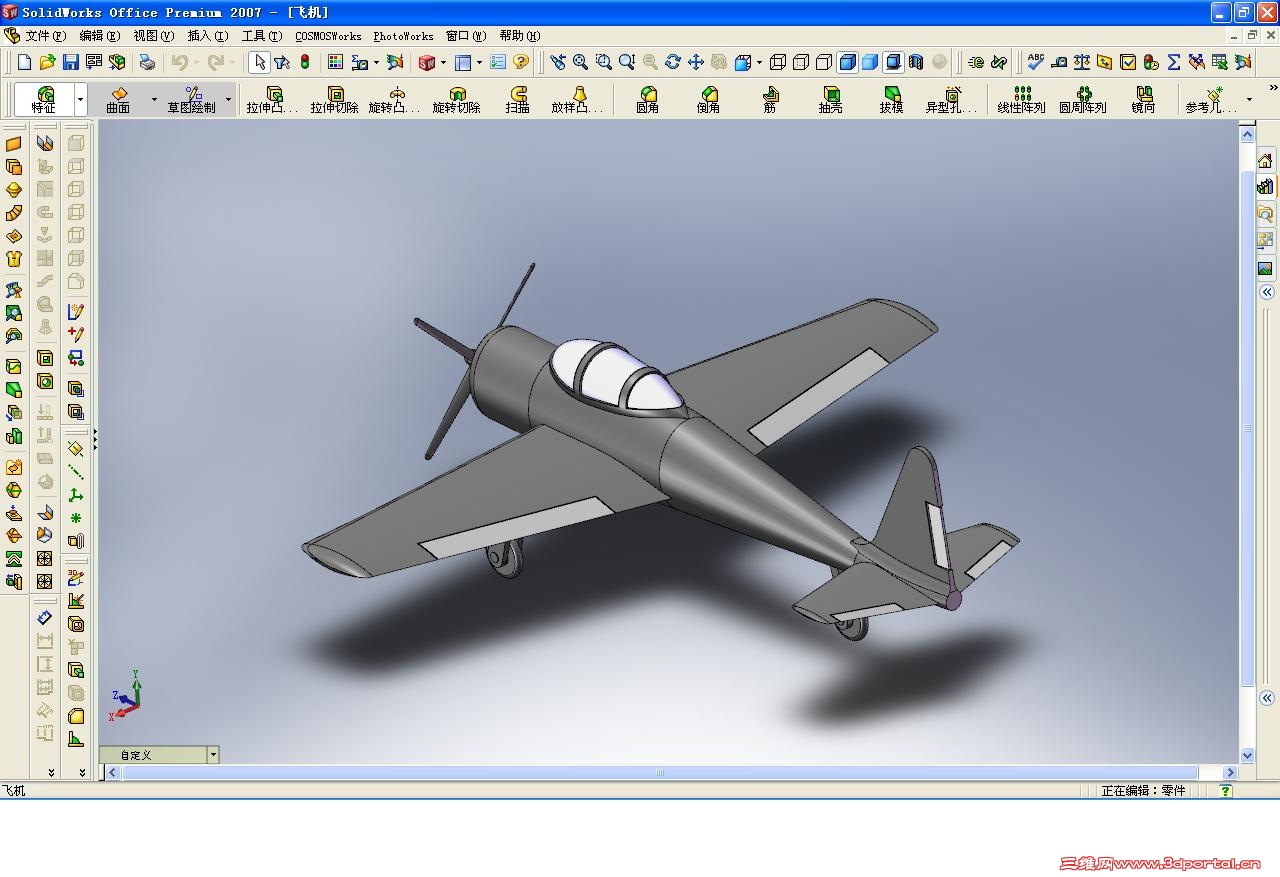Open the 特征 (Features) dropdown arrow
The width and height of the screenshot is (1280, 877).
coord(81,99)
